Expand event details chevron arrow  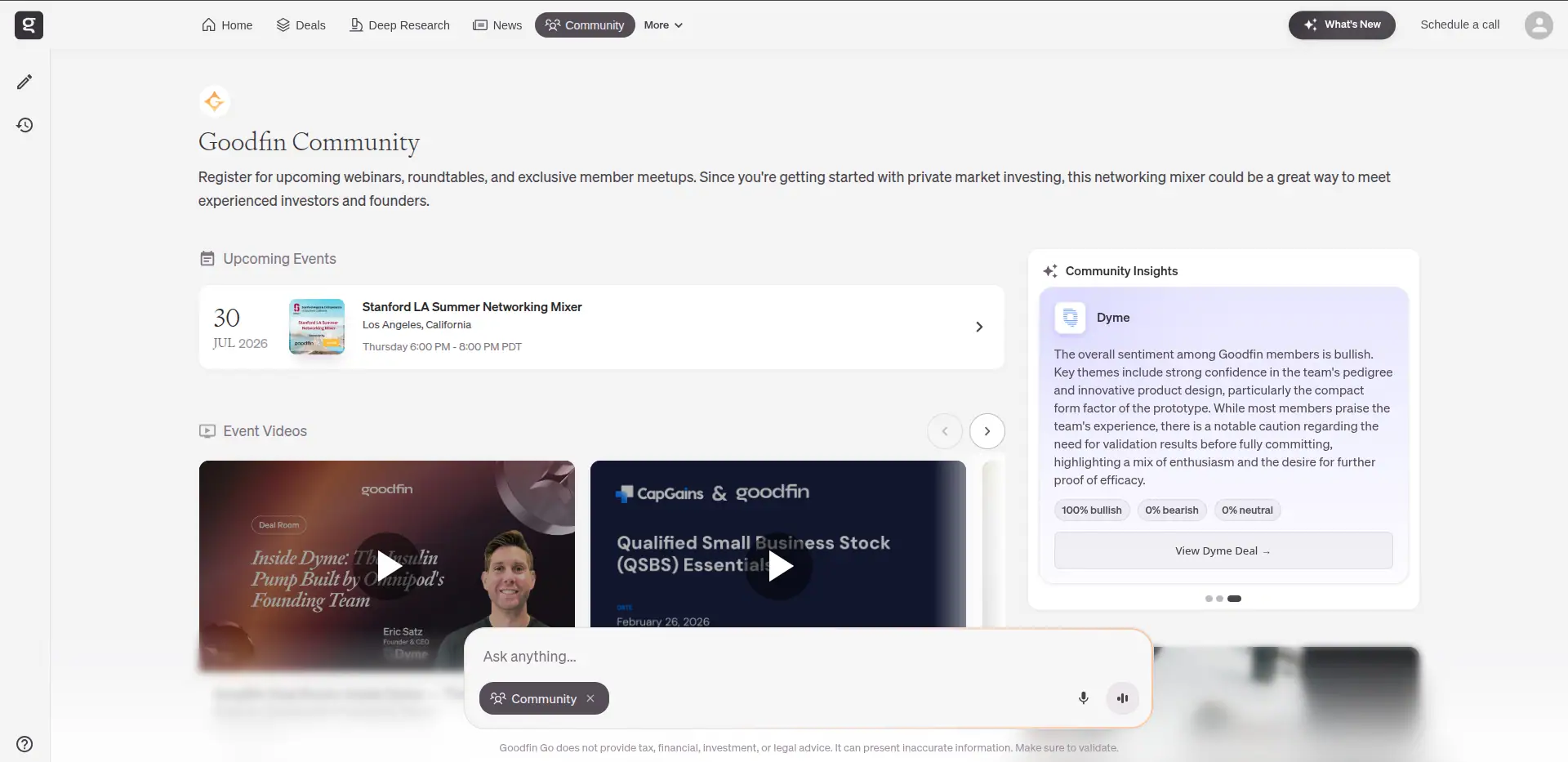pyautogui.click(x=979, y=327)
